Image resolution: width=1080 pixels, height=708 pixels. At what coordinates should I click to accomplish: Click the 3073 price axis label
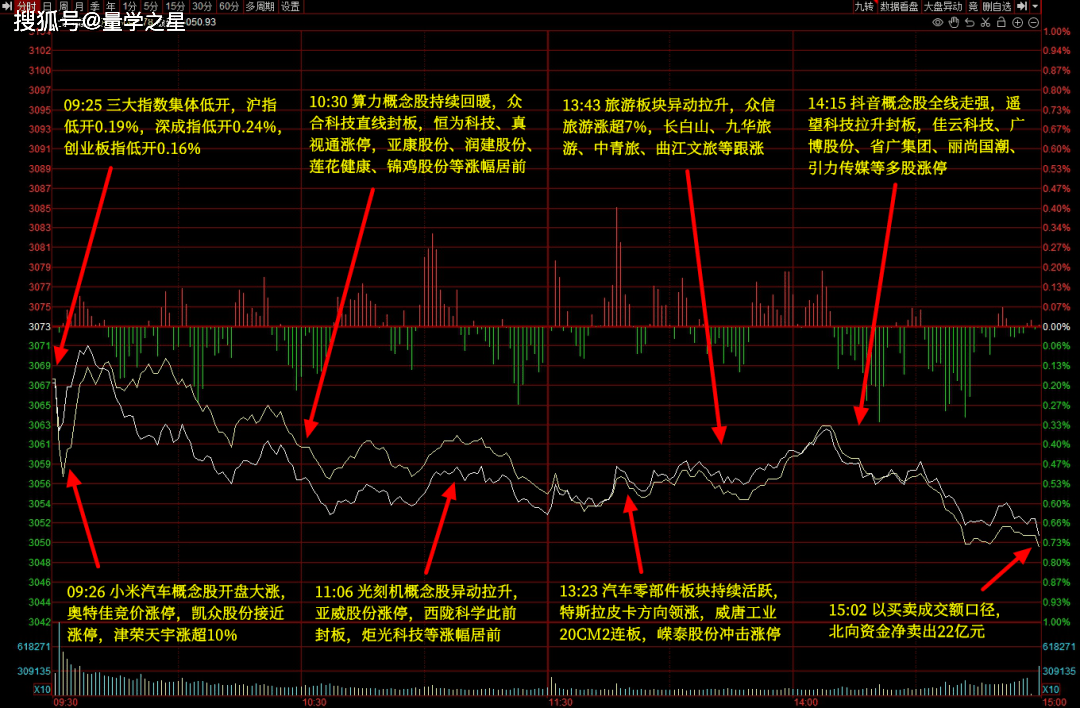(39, 326)
